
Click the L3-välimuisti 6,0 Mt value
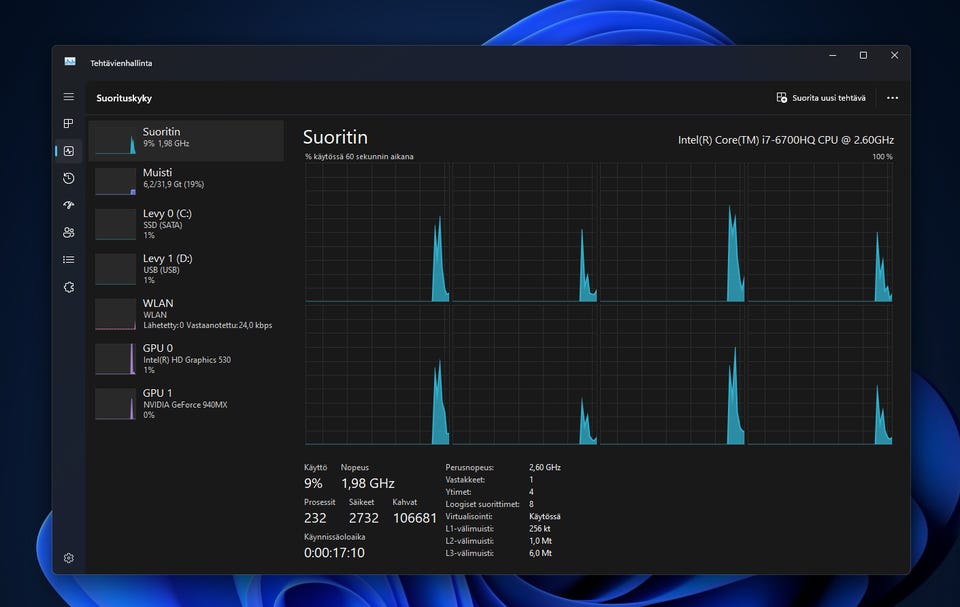[x=541, y=553]
